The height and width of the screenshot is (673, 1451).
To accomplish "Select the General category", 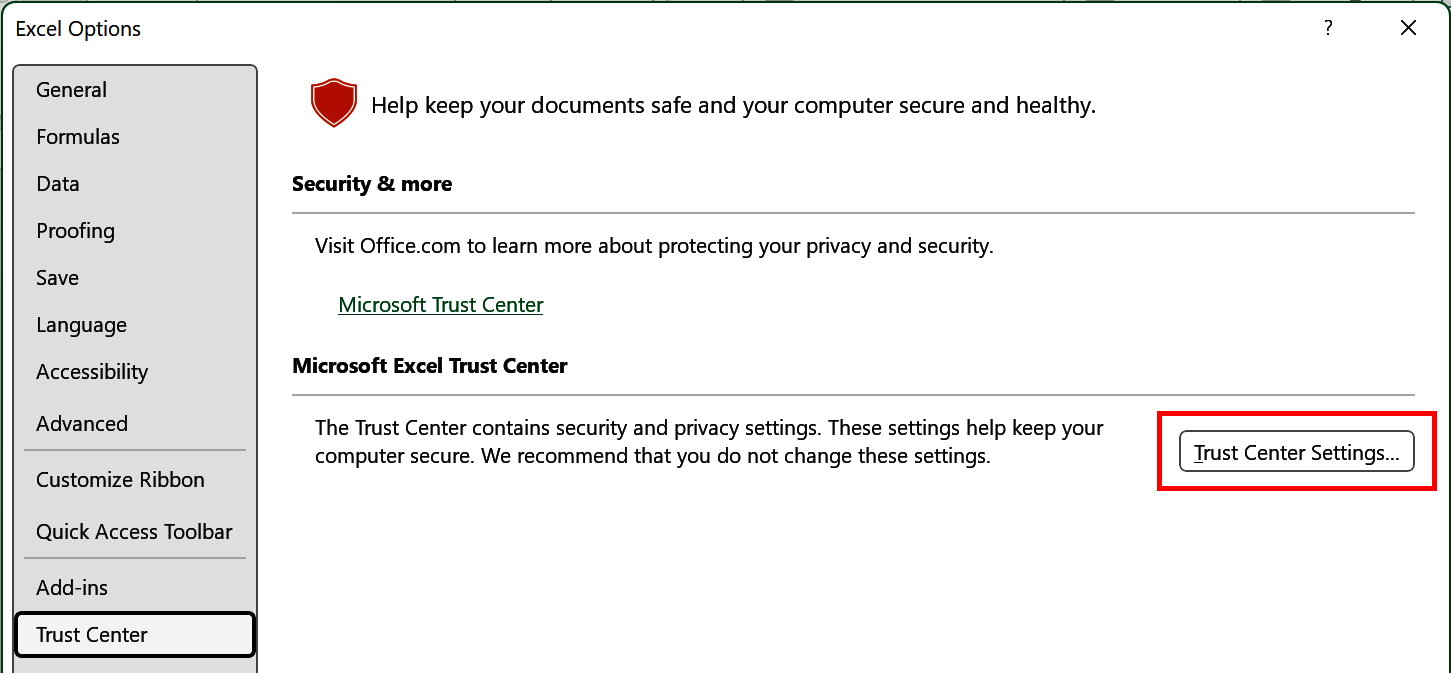I will click(71, 89).
